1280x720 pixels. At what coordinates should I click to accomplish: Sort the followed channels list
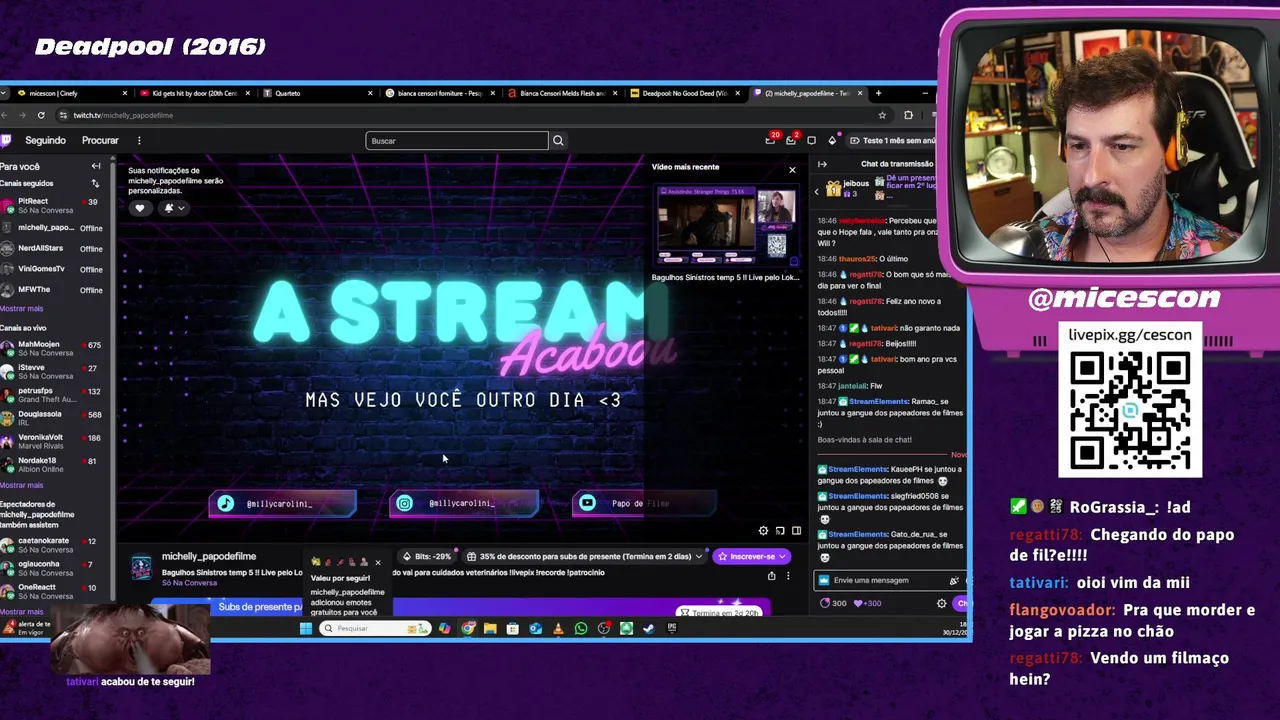95,183
